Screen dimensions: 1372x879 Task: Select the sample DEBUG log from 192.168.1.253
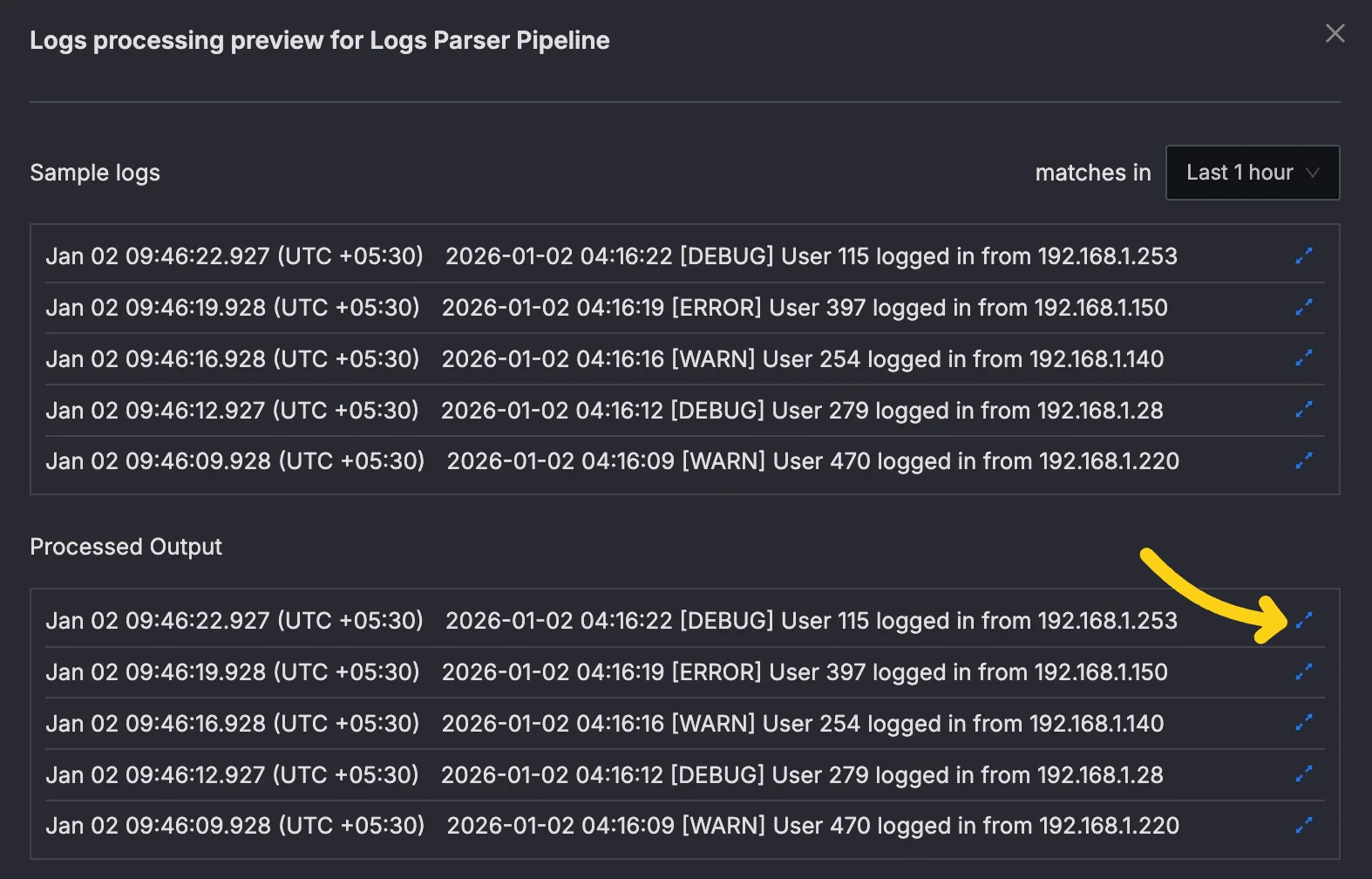[811, 256]
